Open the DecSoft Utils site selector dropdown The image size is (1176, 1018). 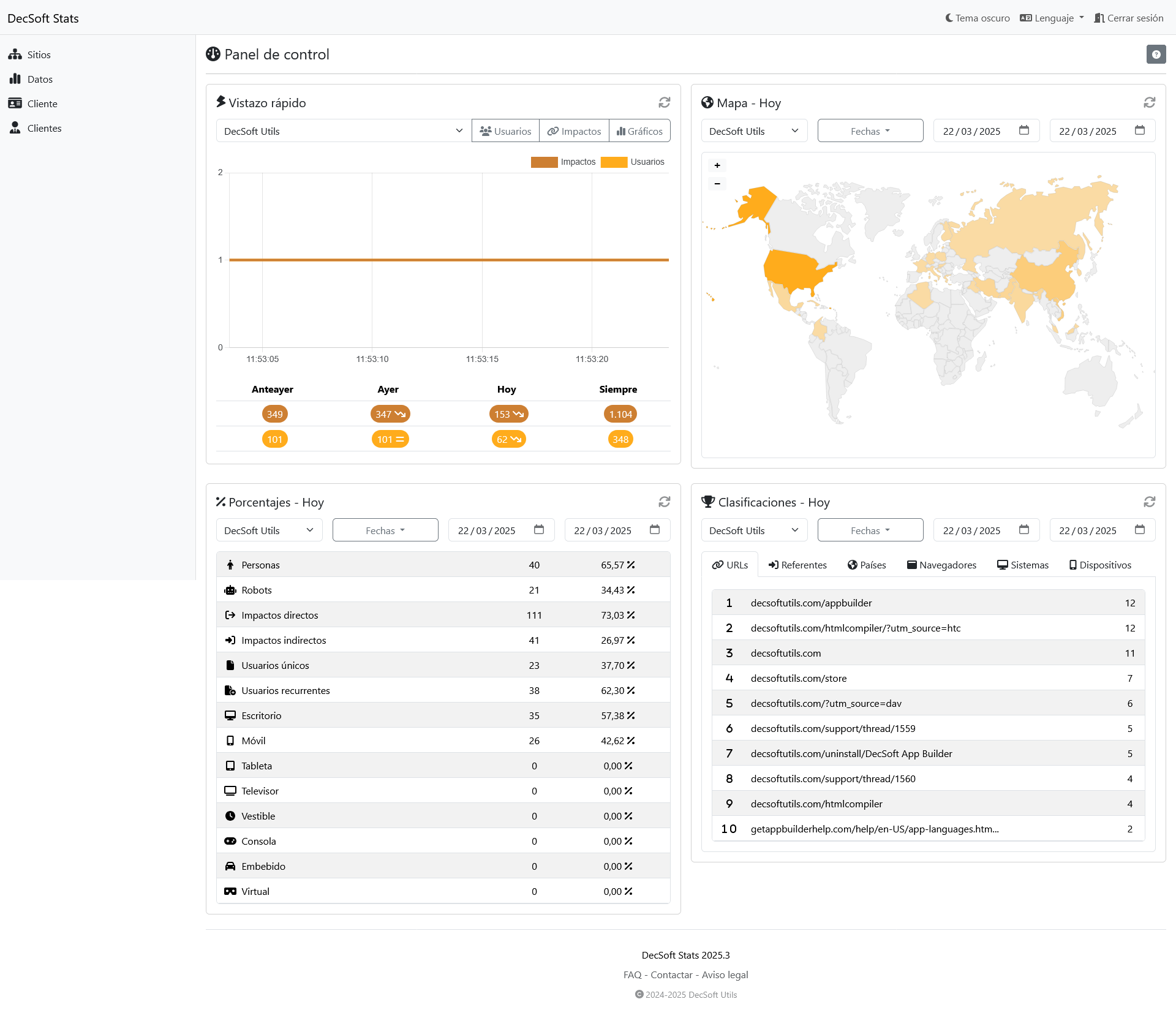click(342, 130)
